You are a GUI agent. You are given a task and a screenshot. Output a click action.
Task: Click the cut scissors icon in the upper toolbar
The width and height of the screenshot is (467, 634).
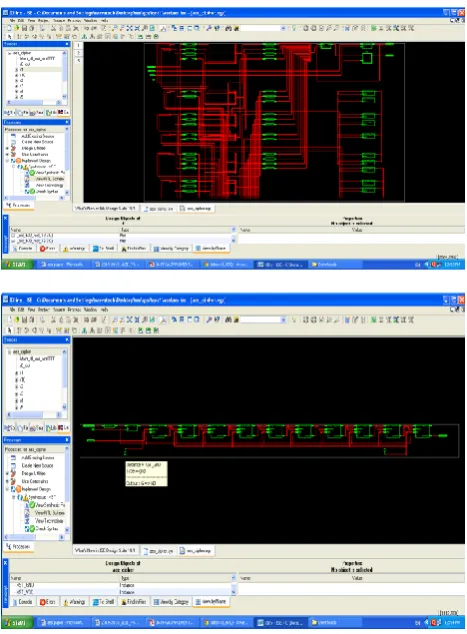click(x=53, y=28)
